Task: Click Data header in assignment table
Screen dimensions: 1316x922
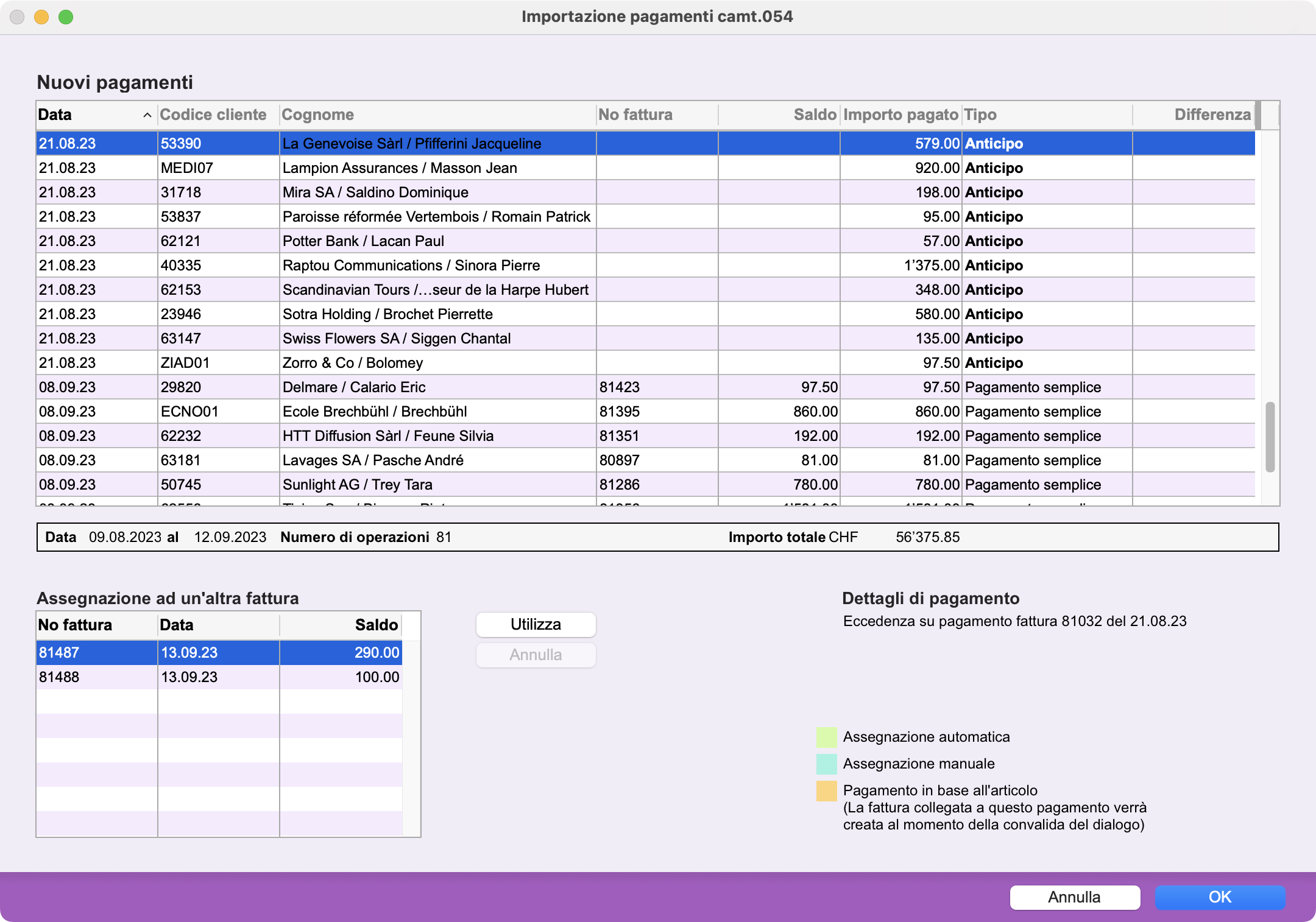Action: [218, 625]
